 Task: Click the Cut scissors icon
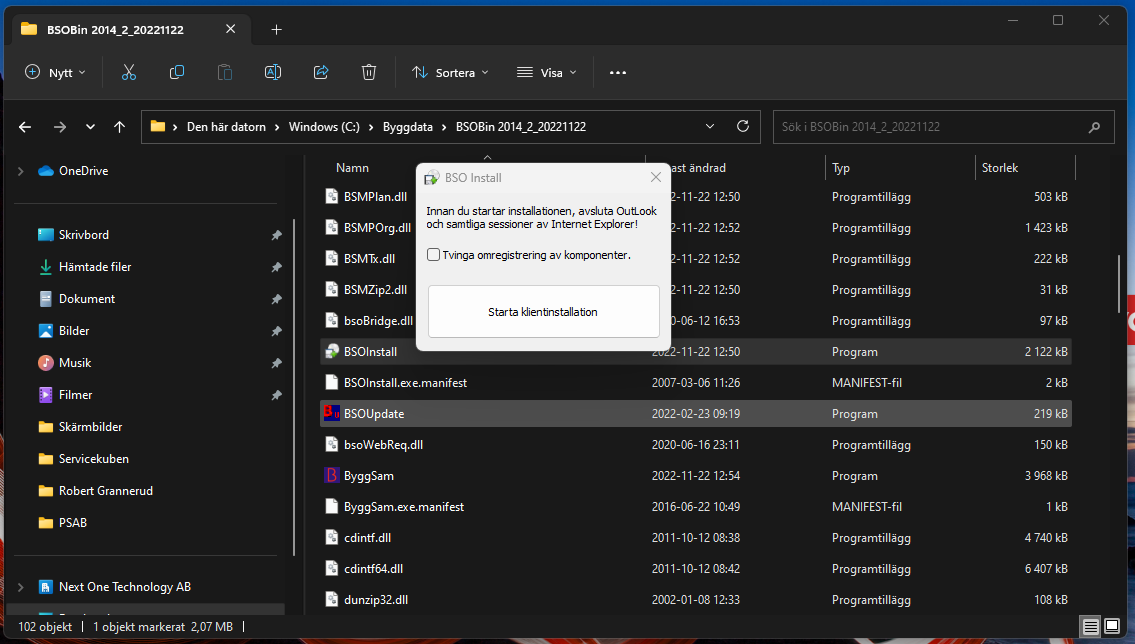[x=129, y=72]
